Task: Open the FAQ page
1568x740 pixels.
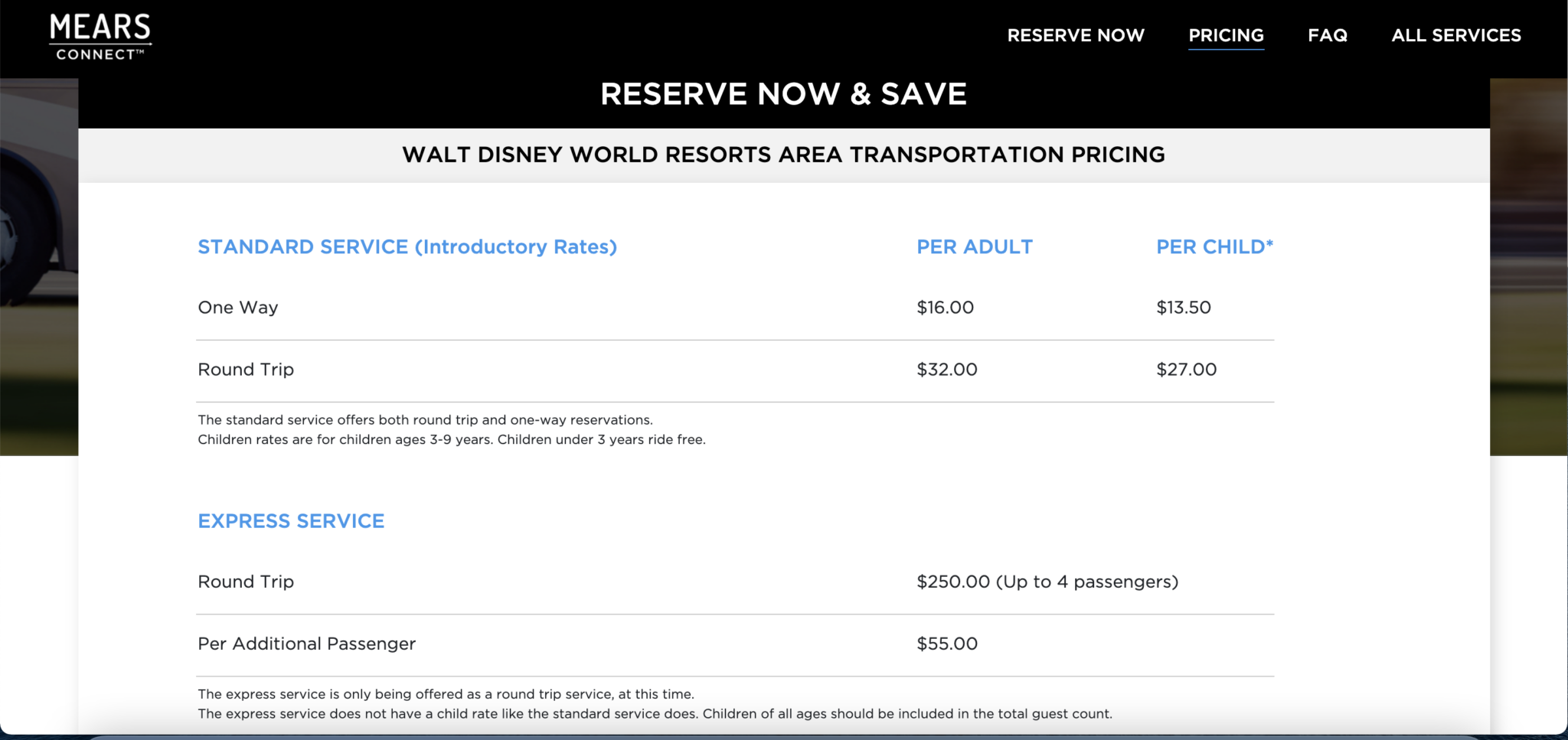Action: pyautogui.click(x=1328, y=35)
